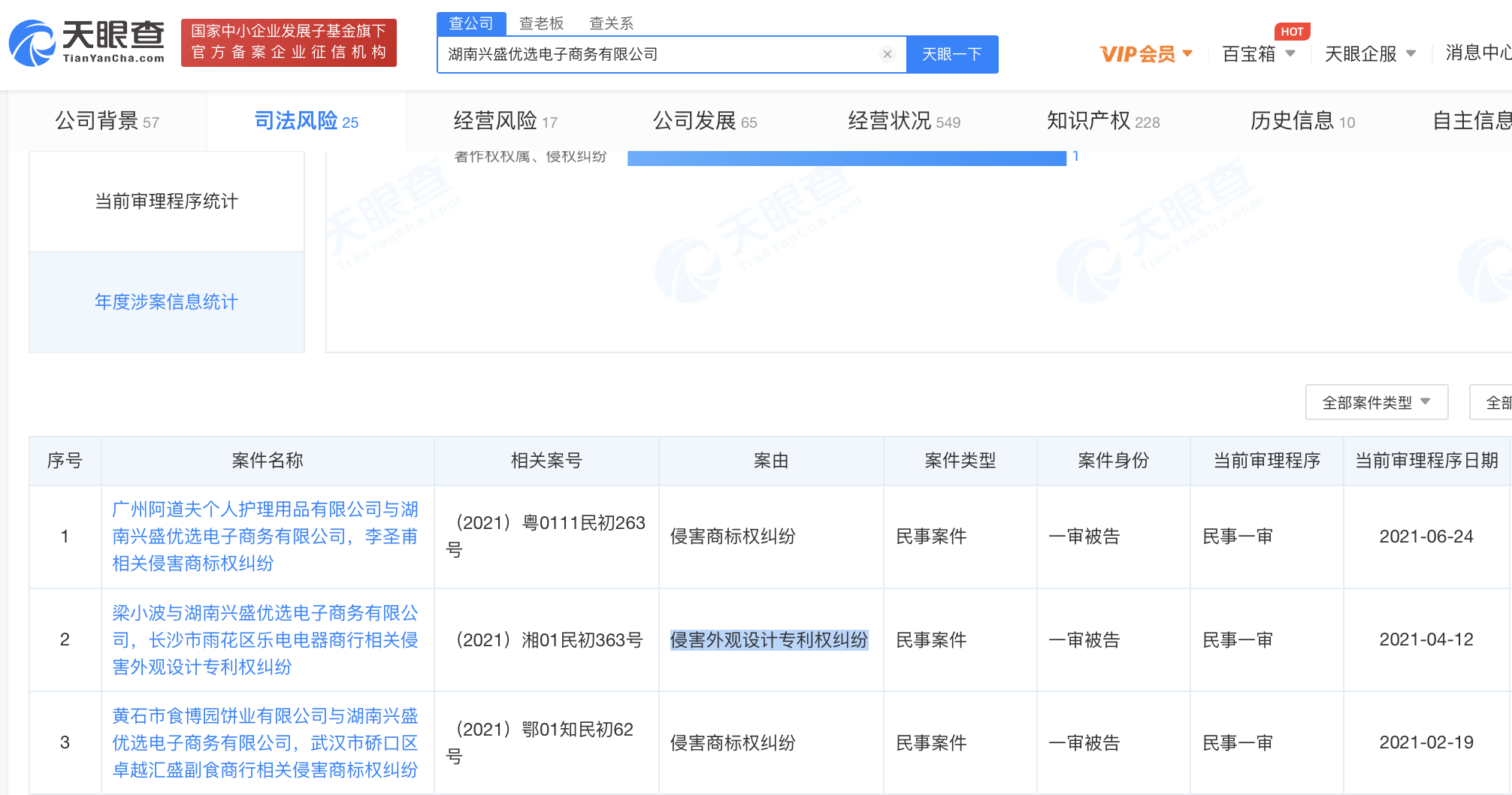Click the 当前审理程序日期 column header

(x=1426, y=461)
